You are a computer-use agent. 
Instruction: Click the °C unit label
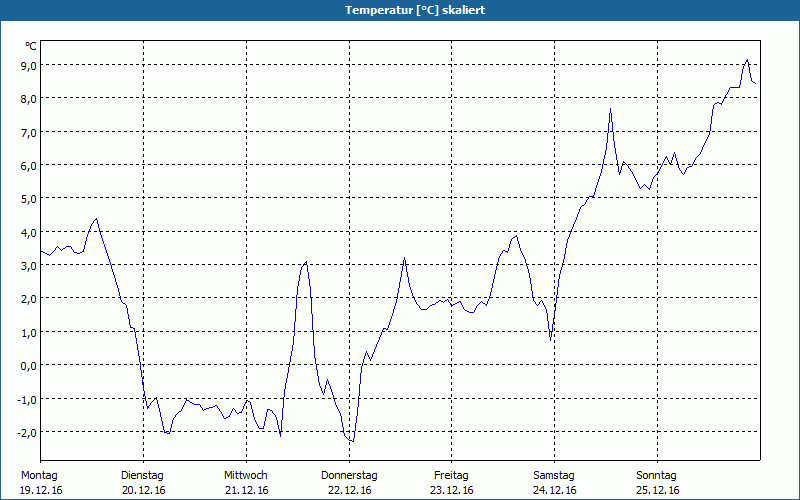point(31,46)
